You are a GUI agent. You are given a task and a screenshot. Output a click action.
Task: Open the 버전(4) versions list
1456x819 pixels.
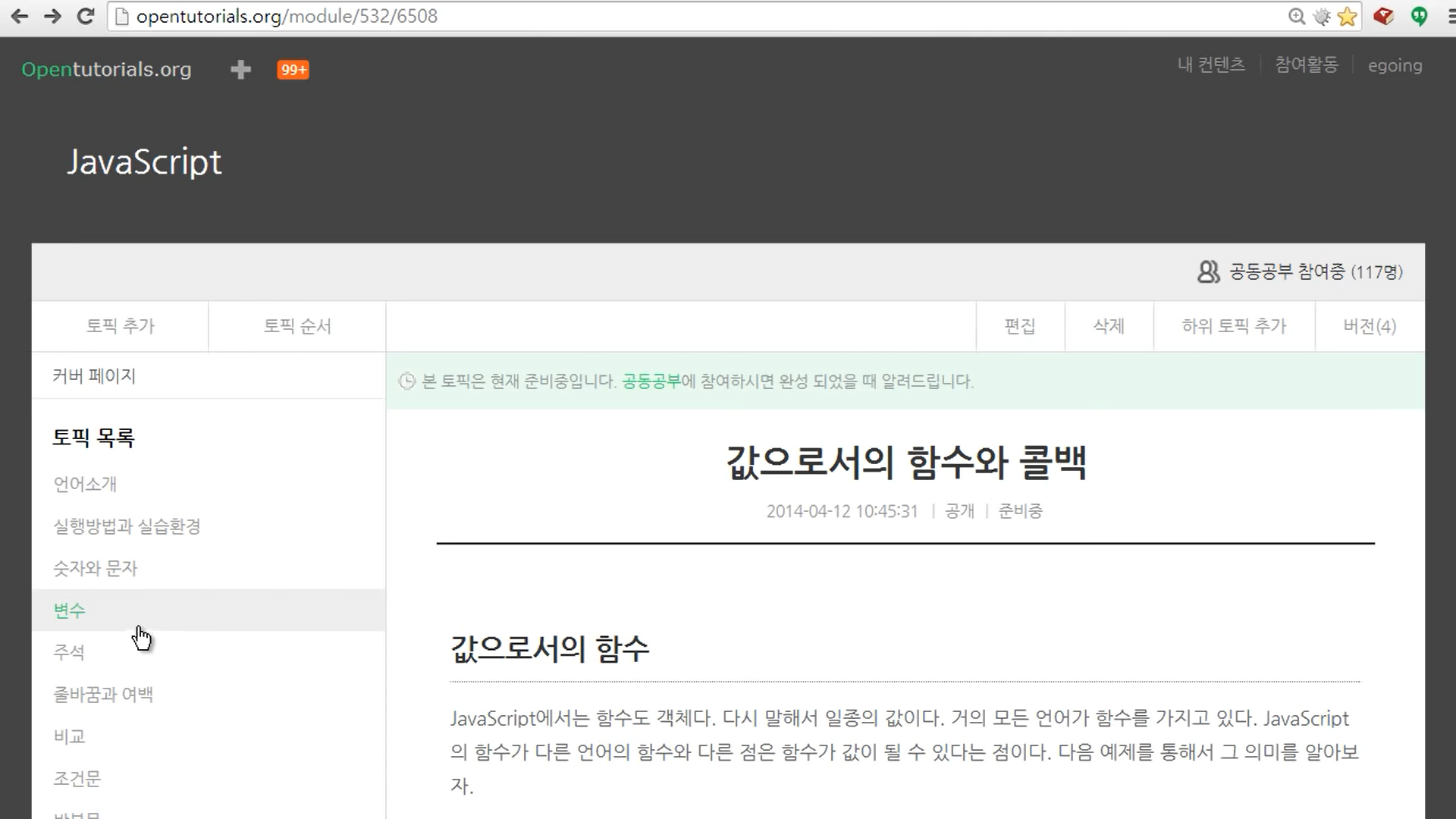1370,326
